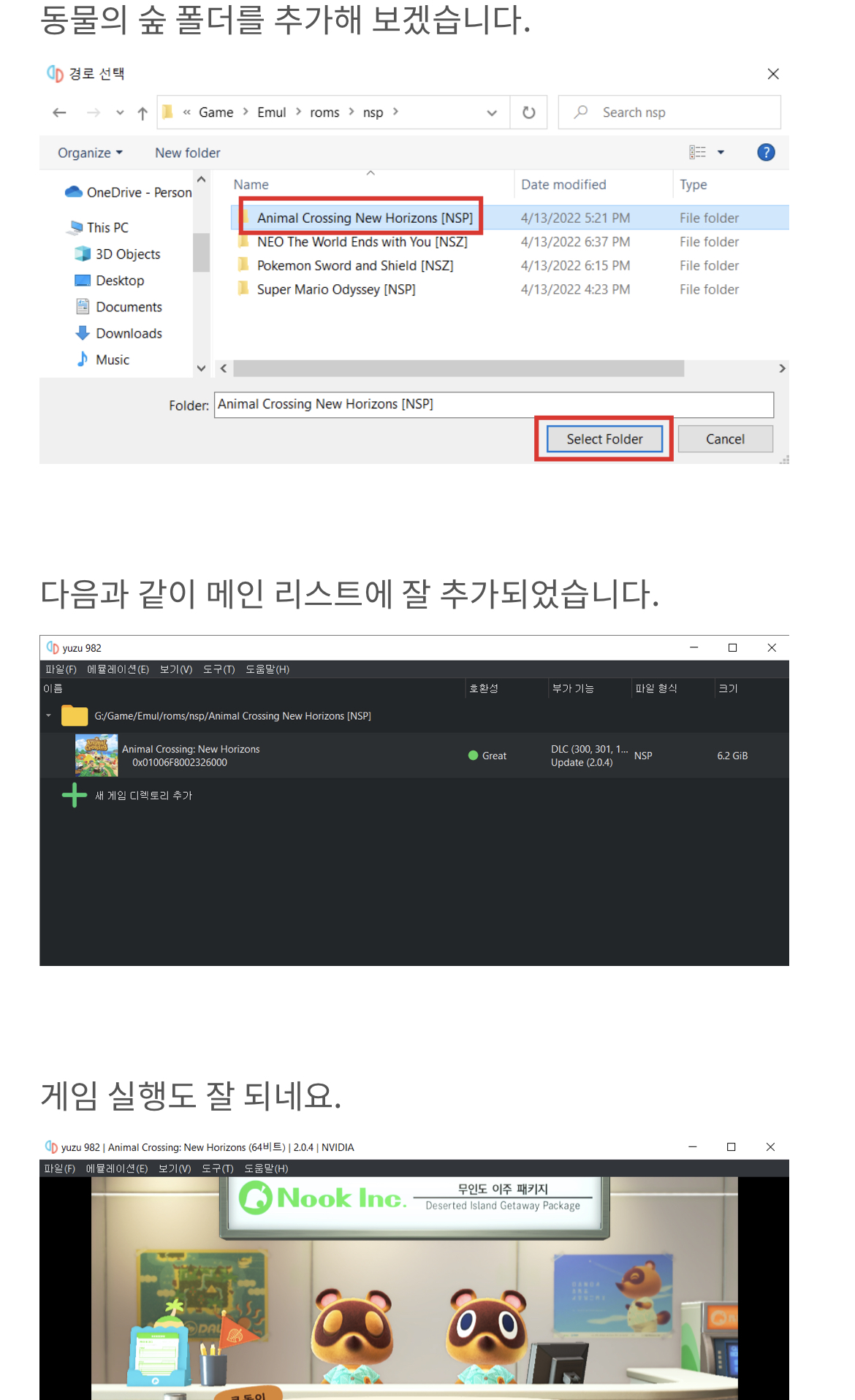855x1400 pixels.
Task: Open 도움말(H) menu in running game window
Action: coord(266,1168)
